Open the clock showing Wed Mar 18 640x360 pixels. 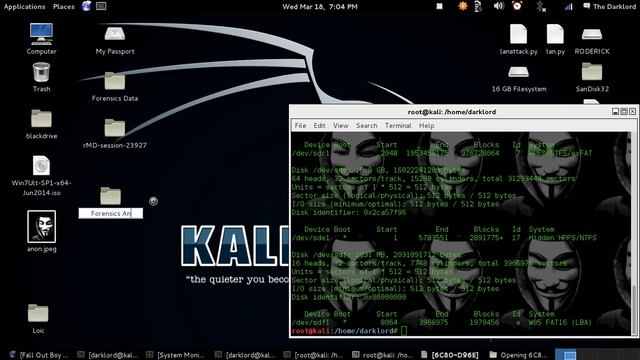(x=320, y=7)
